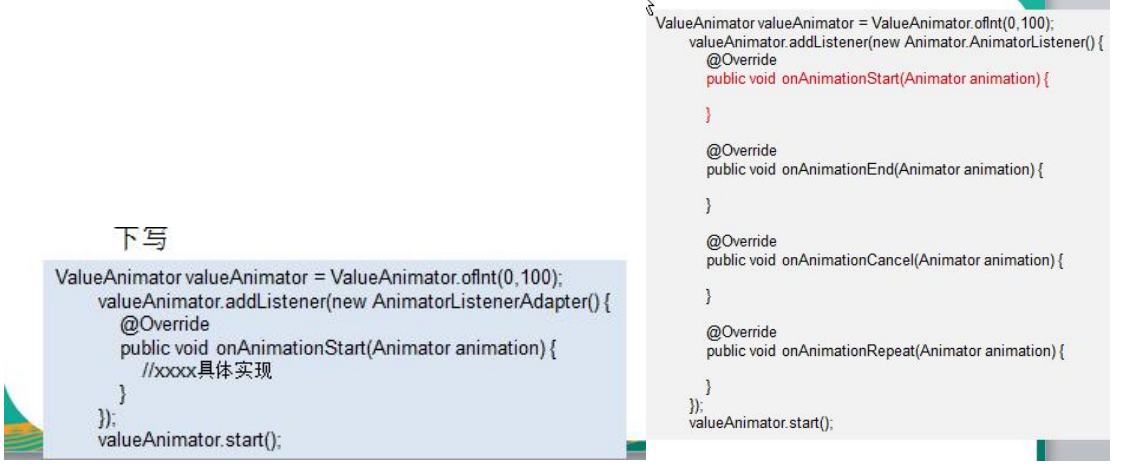Image resolution: width=1123 pixels, height=472 pixels.
Task: Select the onAnimationCancel method line
Action: (x=884, y=260)
